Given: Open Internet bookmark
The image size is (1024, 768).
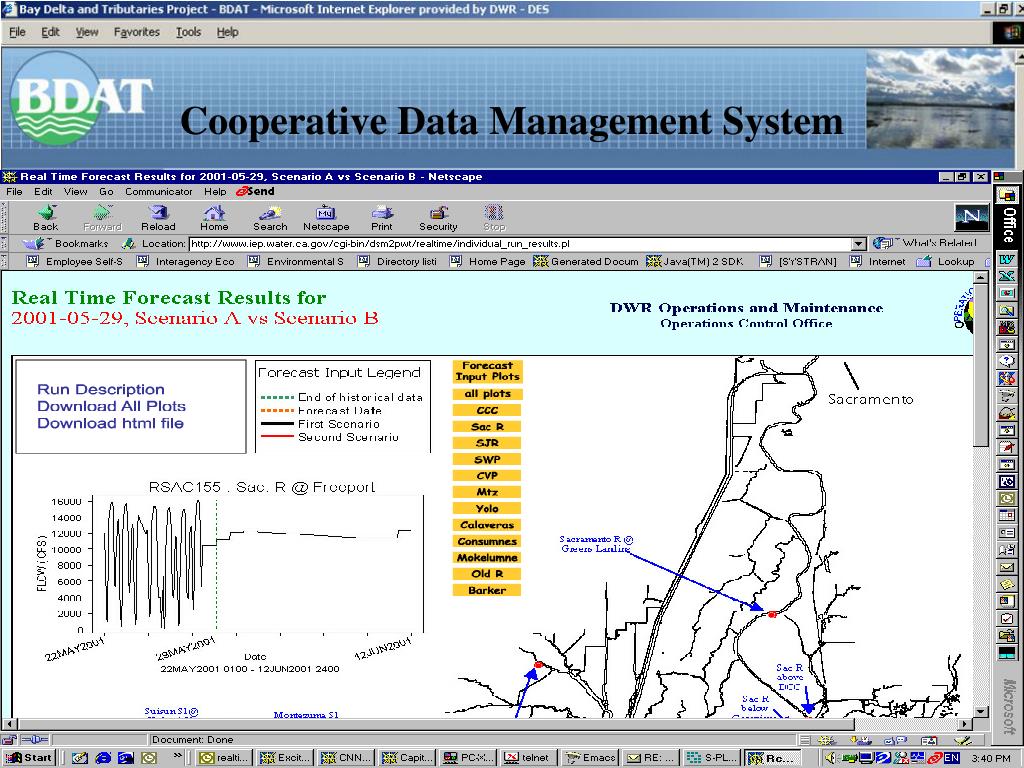Looking at the screenshot, I should coord(878,261).
